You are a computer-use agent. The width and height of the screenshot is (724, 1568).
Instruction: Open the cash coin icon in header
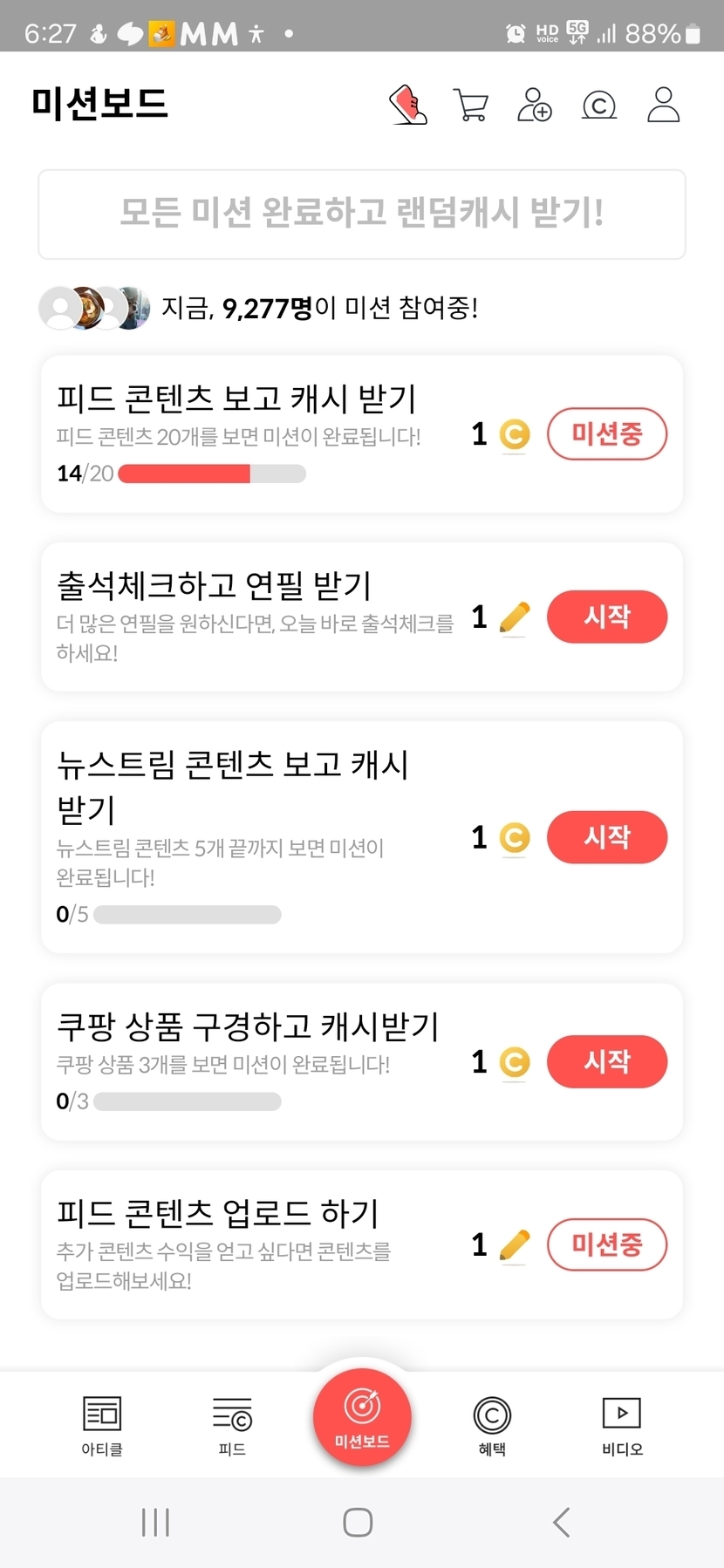pyautogui.click(x=599, y=106)
